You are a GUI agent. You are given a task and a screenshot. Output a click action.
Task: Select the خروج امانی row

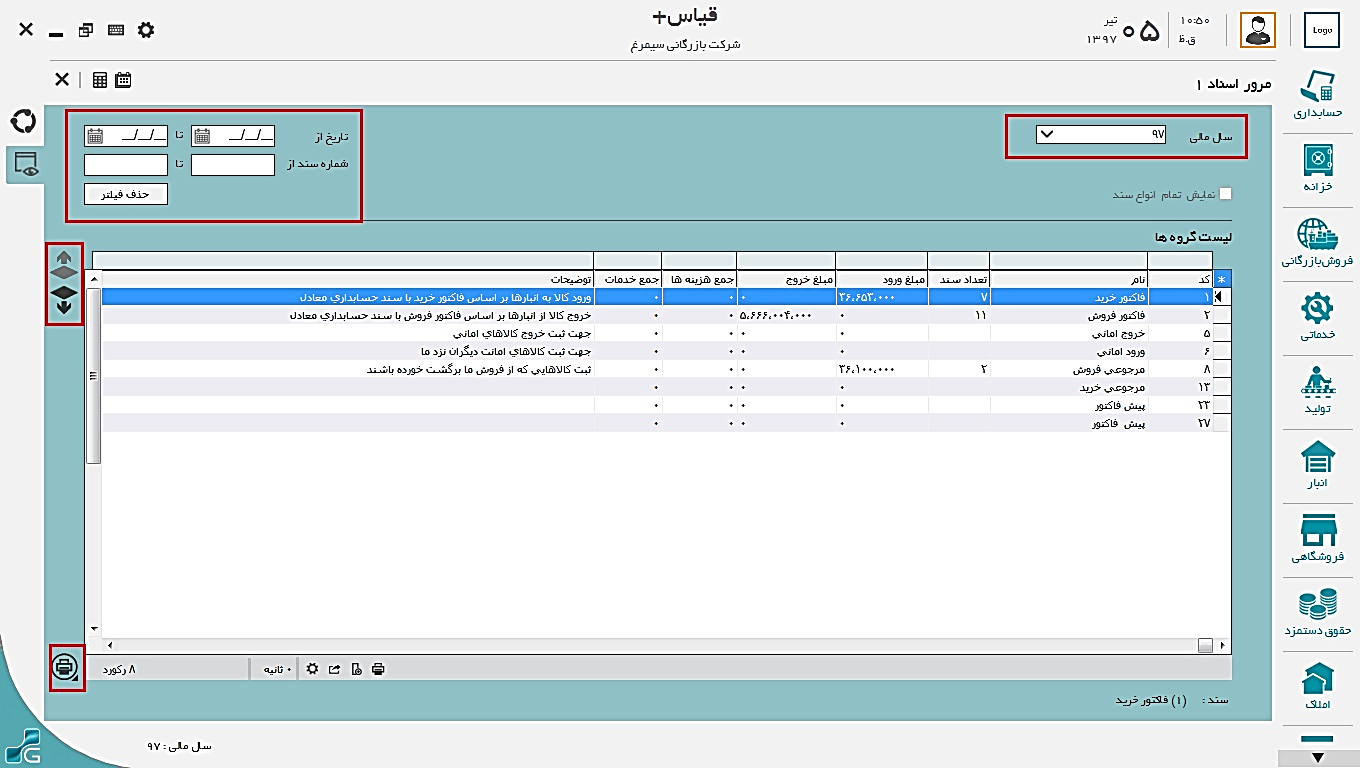pos(658,333)
